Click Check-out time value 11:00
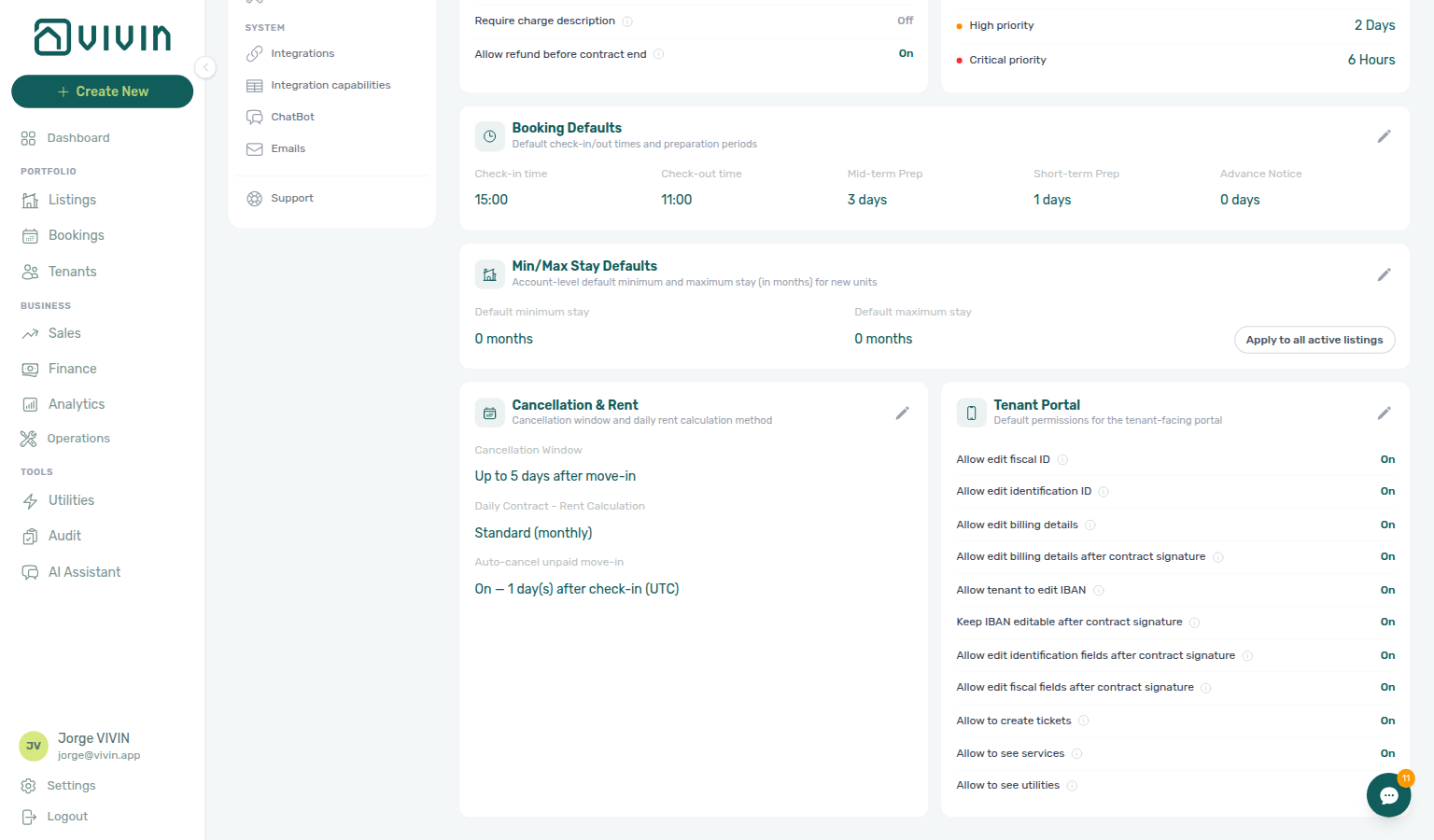 677,200
